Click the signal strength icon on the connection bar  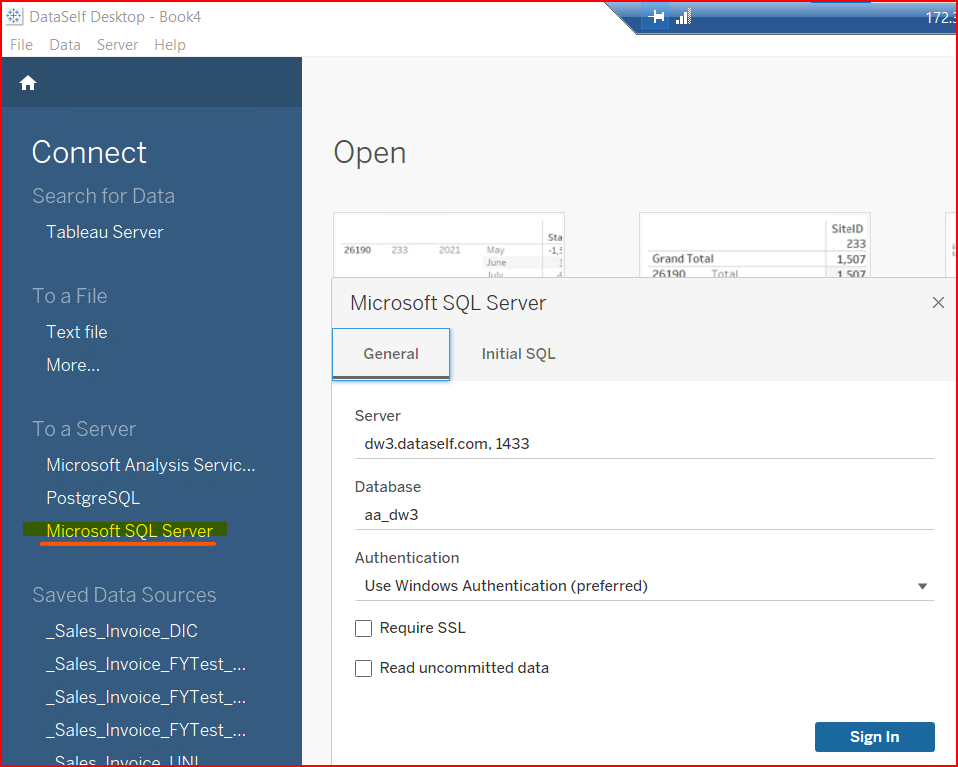pos(684,17)
